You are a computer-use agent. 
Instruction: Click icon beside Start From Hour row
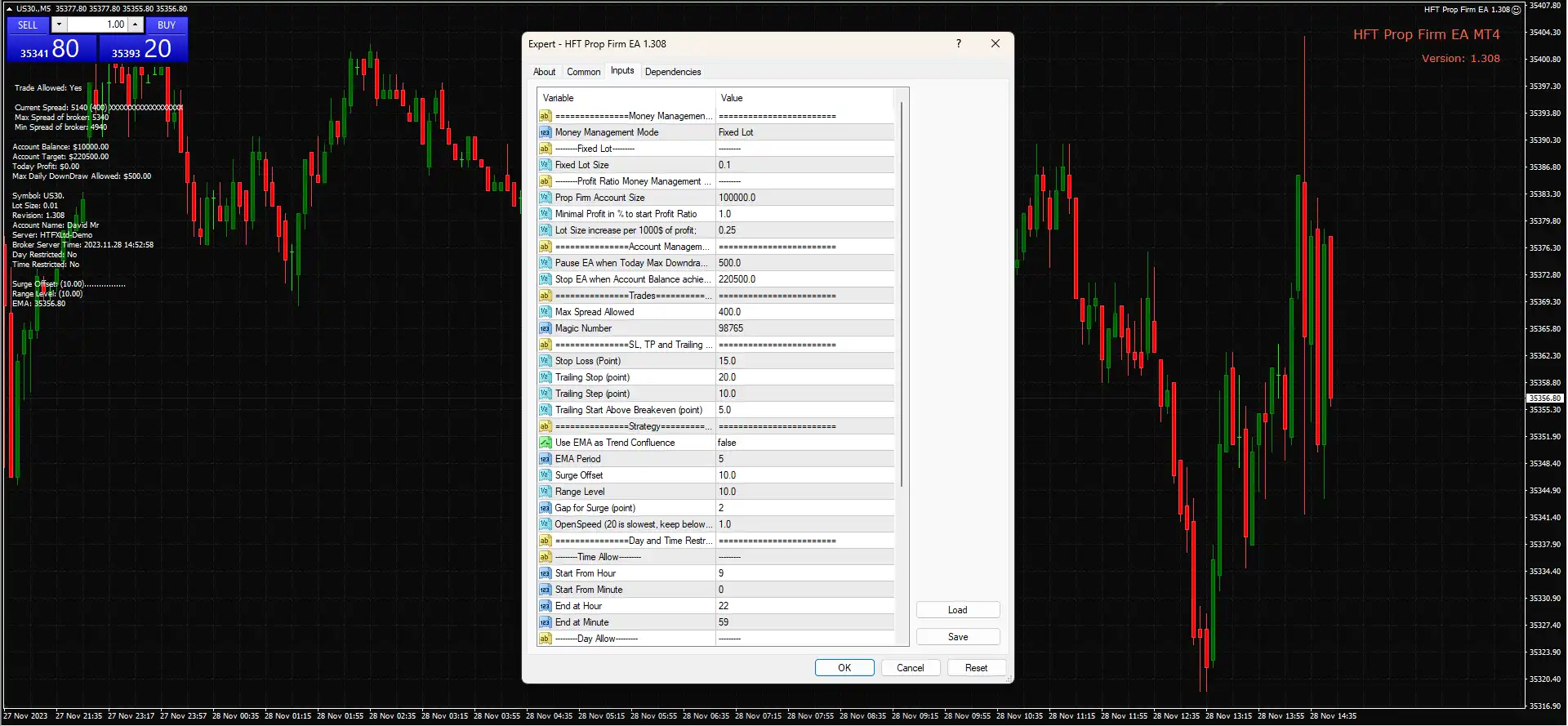click(x=545, y=573)
